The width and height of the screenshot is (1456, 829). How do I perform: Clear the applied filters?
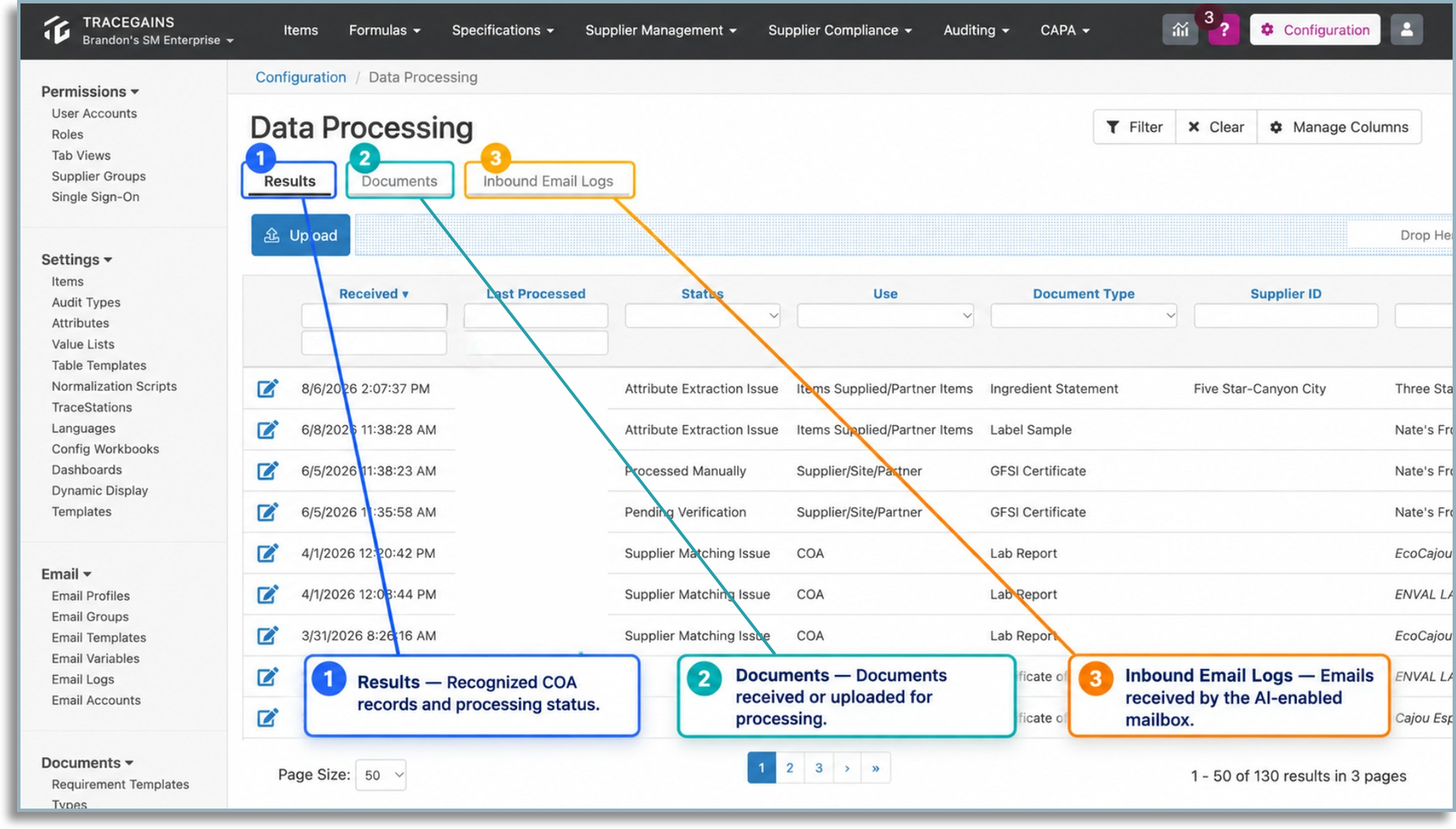(1216, 127)
